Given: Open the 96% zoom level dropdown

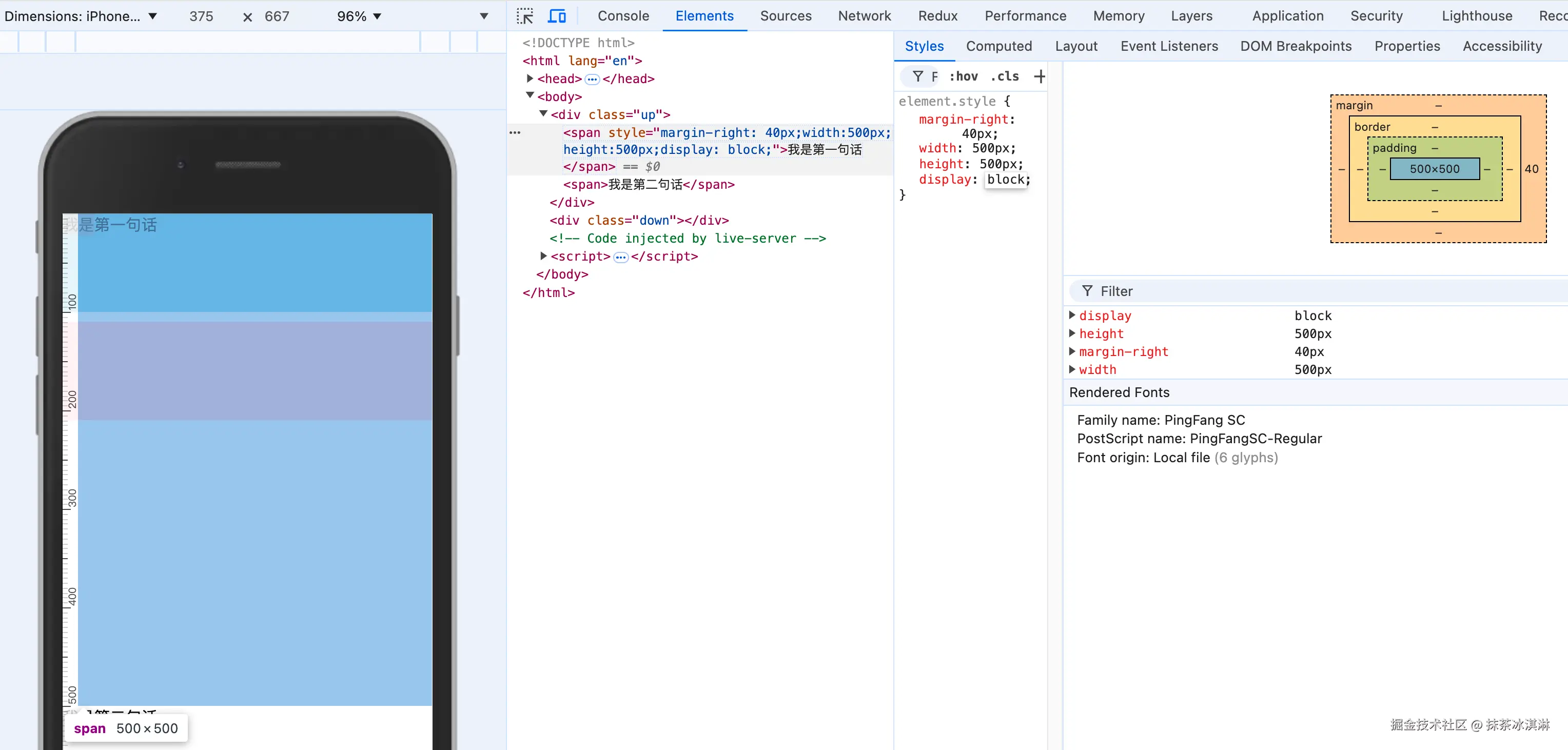Looking at the screenshot, I should tap(359, 16).
